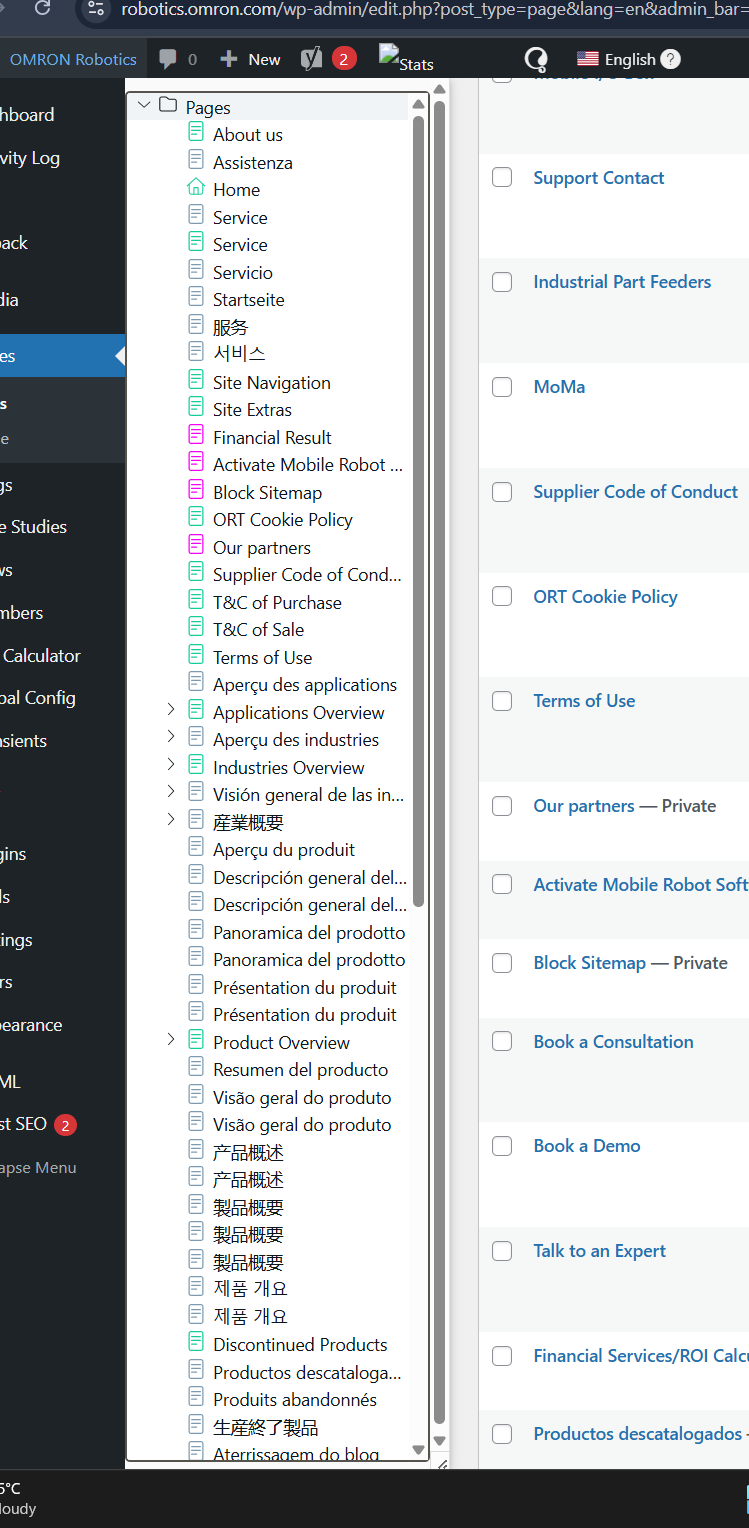
Task: Click the magenta page icon beside Financial Result
Action: pyautogui.click(x=196, y=436)
